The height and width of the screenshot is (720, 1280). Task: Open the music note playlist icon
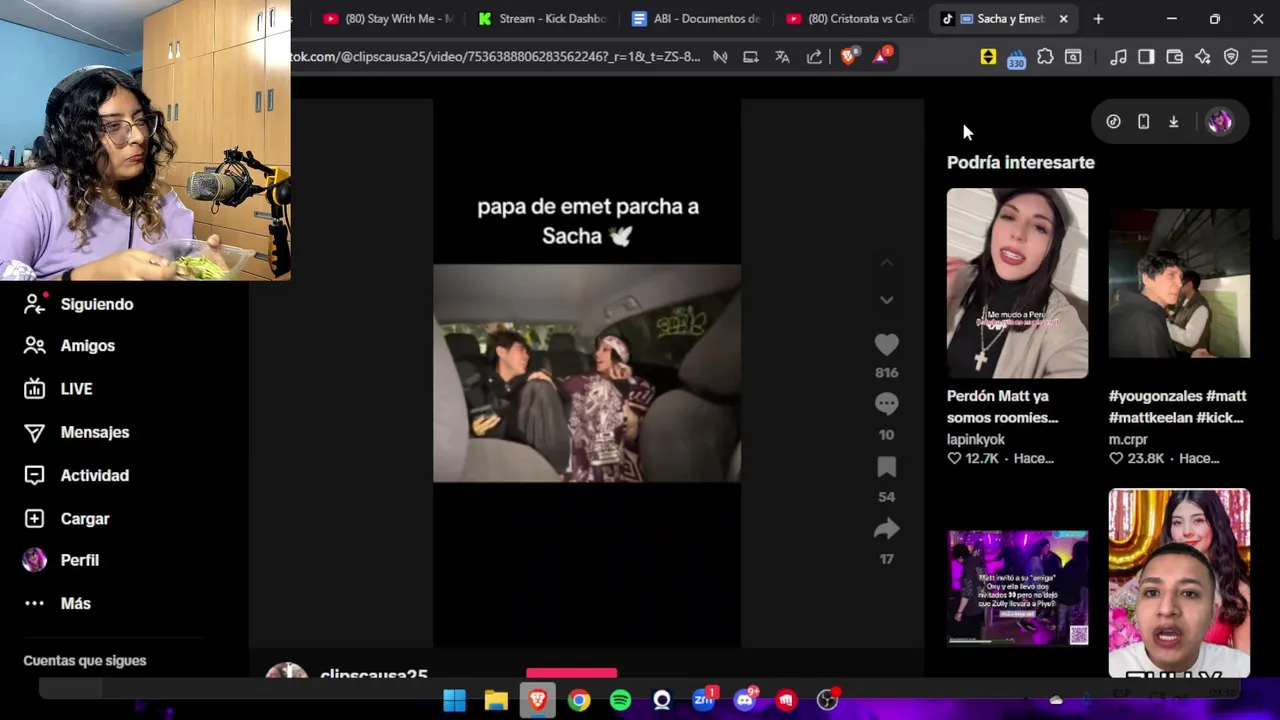pos(1119,57)
